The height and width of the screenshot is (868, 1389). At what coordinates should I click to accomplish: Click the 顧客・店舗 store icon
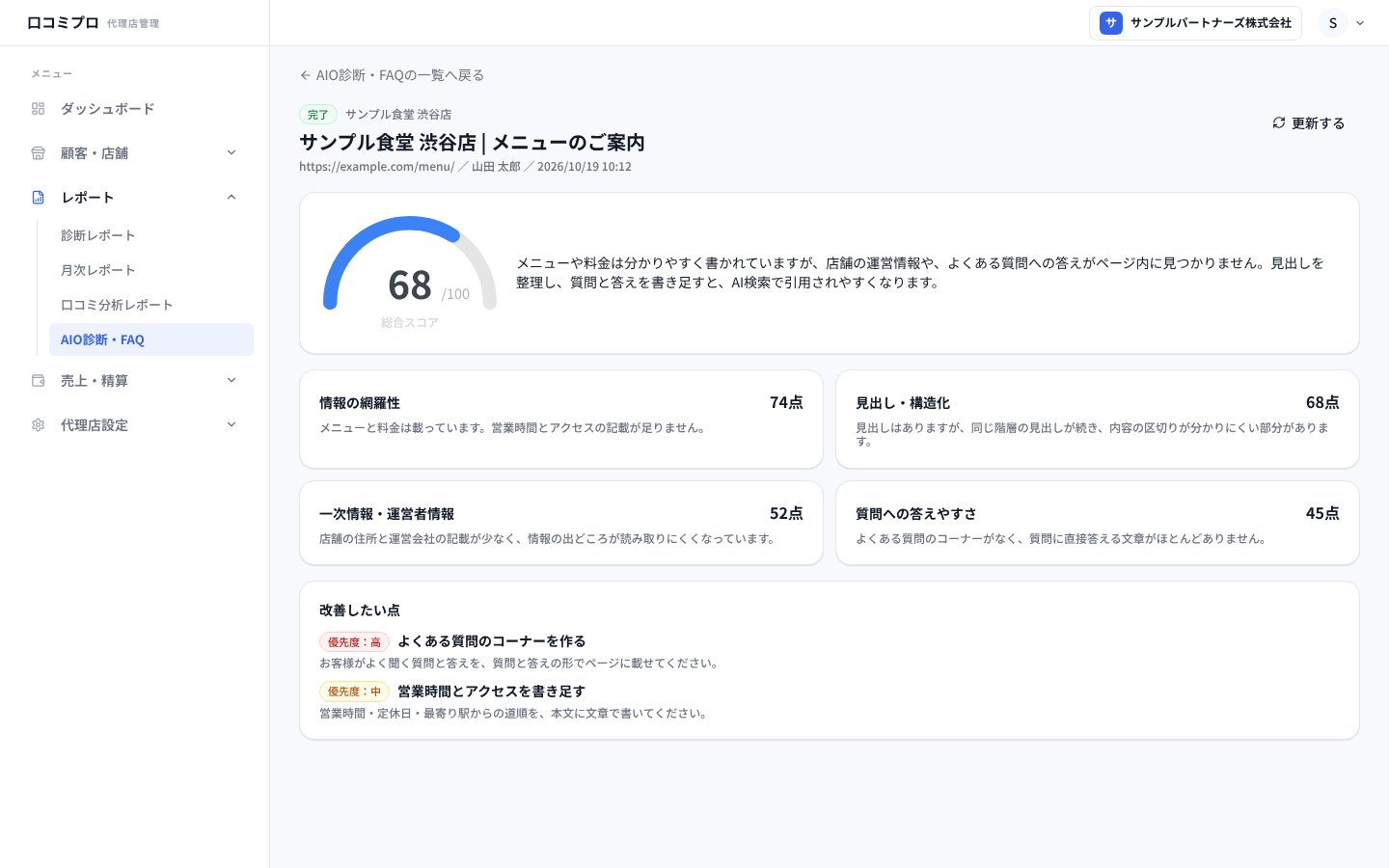(39, 153)
